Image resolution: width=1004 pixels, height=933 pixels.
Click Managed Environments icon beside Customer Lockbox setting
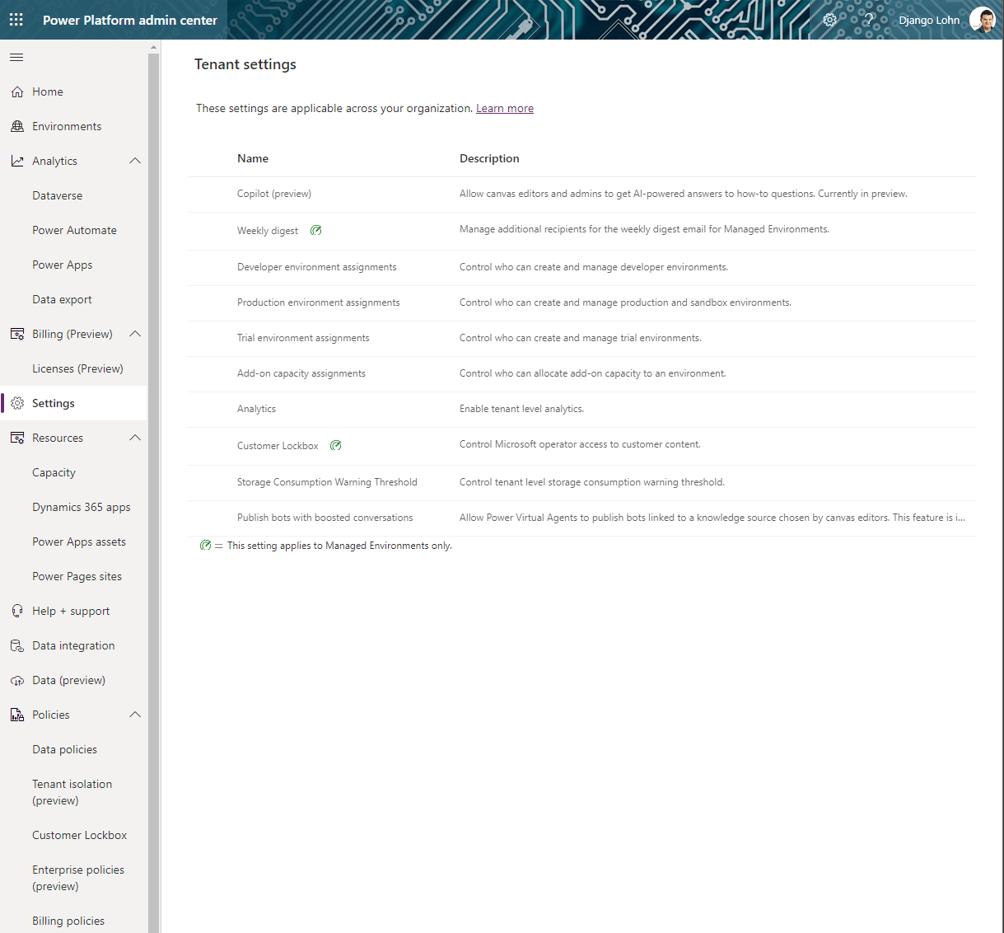[x=336, y=445]
